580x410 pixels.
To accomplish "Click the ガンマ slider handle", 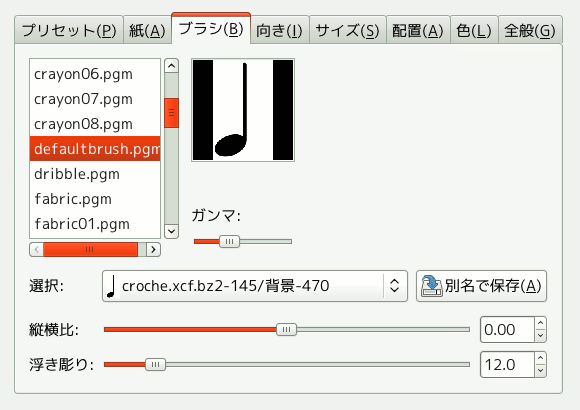I will click(229, 241).
